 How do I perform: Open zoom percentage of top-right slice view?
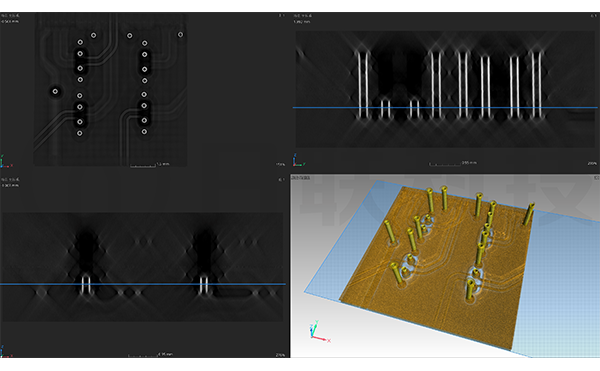click(x=592, y=163)
